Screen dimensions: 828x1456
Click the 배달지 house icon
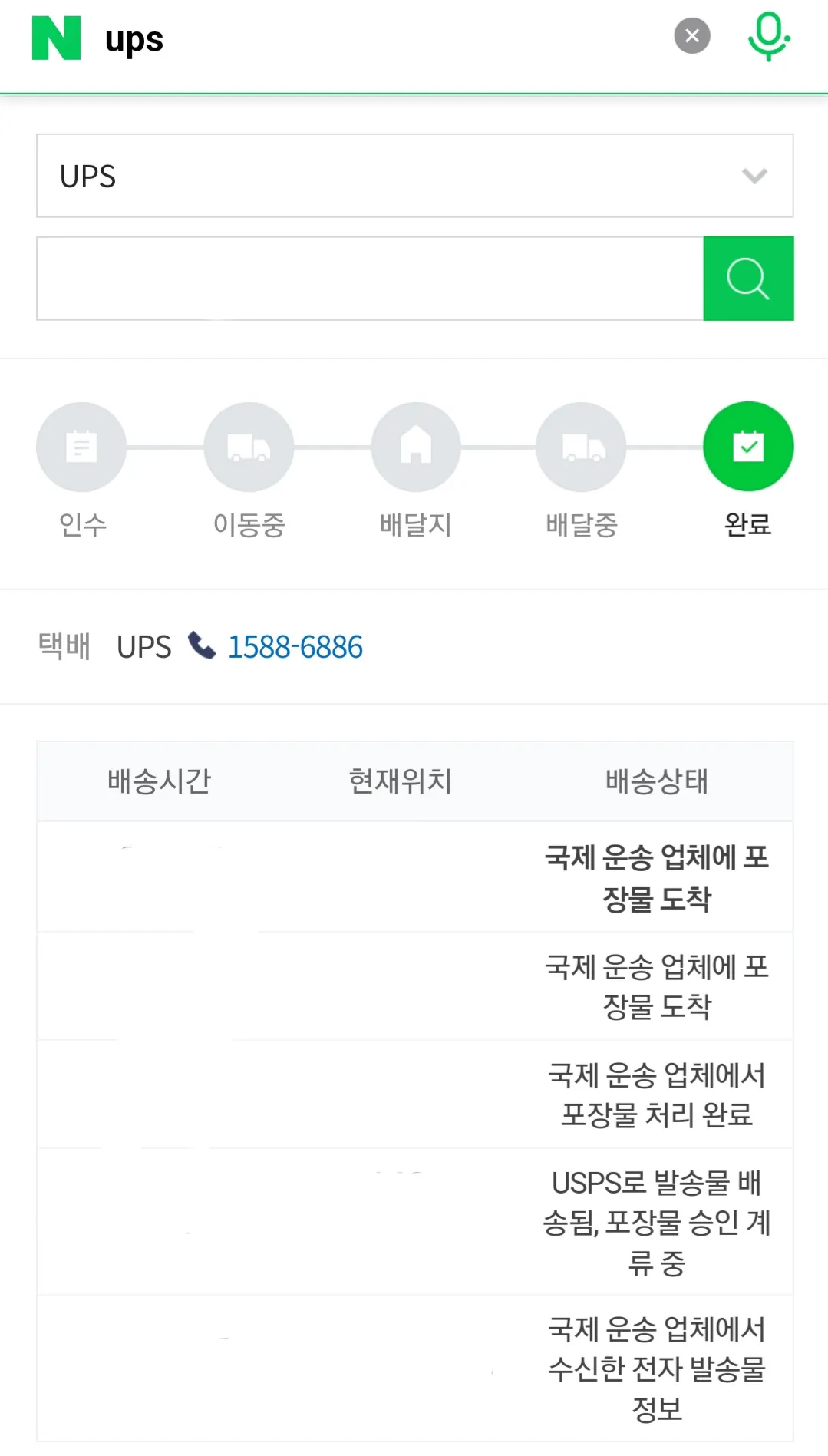(414, 446)
